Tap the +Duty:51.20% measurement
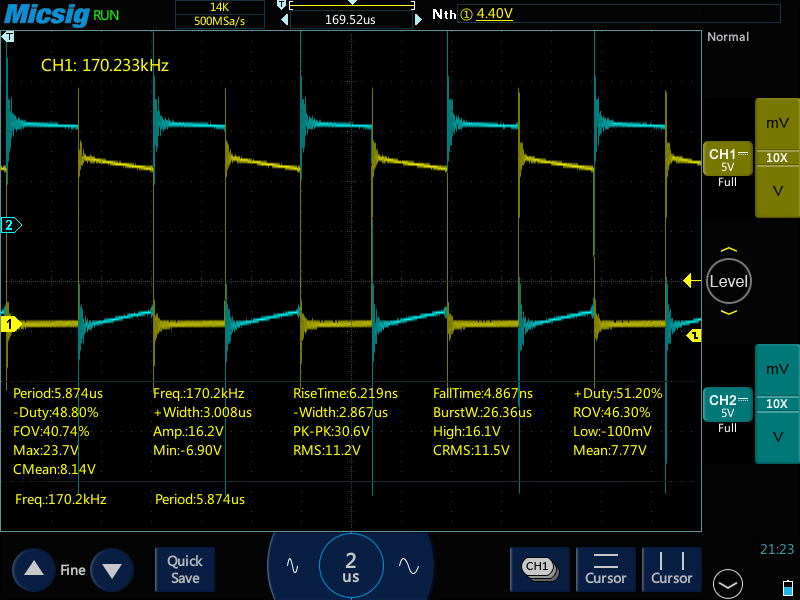Screen dimensions: 800x600 point(617,393)
